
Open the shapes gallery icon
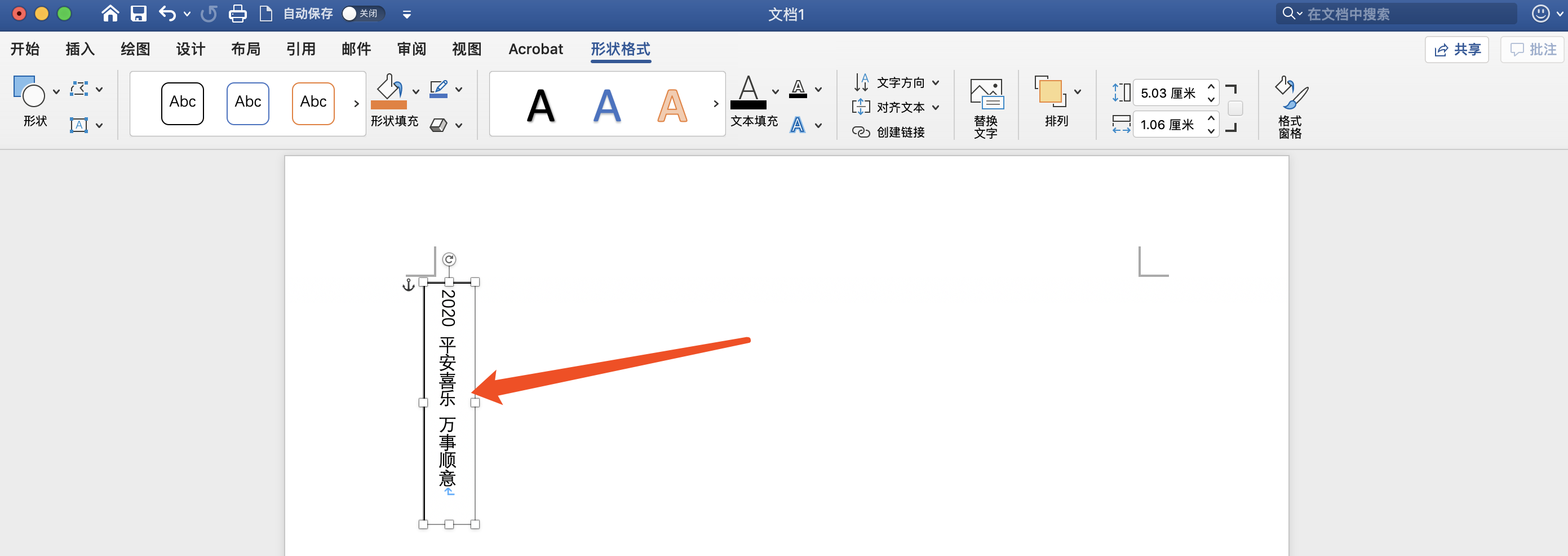coord(29,91)
